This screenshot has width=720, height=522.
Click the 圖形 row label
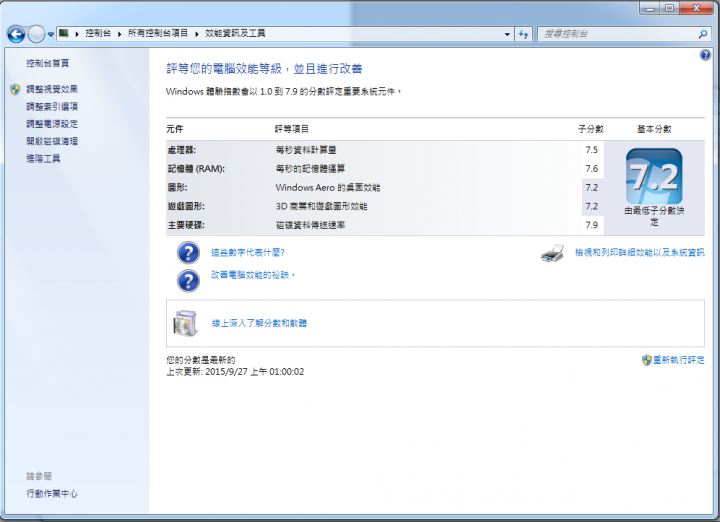(x=177, y=188)
